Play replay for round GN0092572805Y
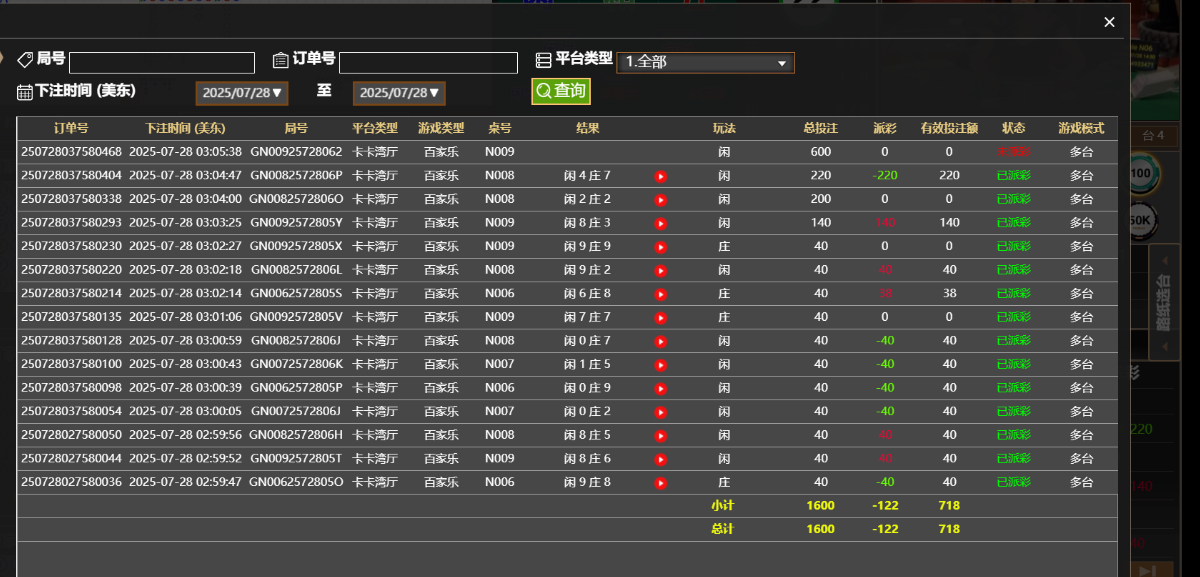Image resolution: width=1200 pixels, height=577 pixels. tap(659, 222)
